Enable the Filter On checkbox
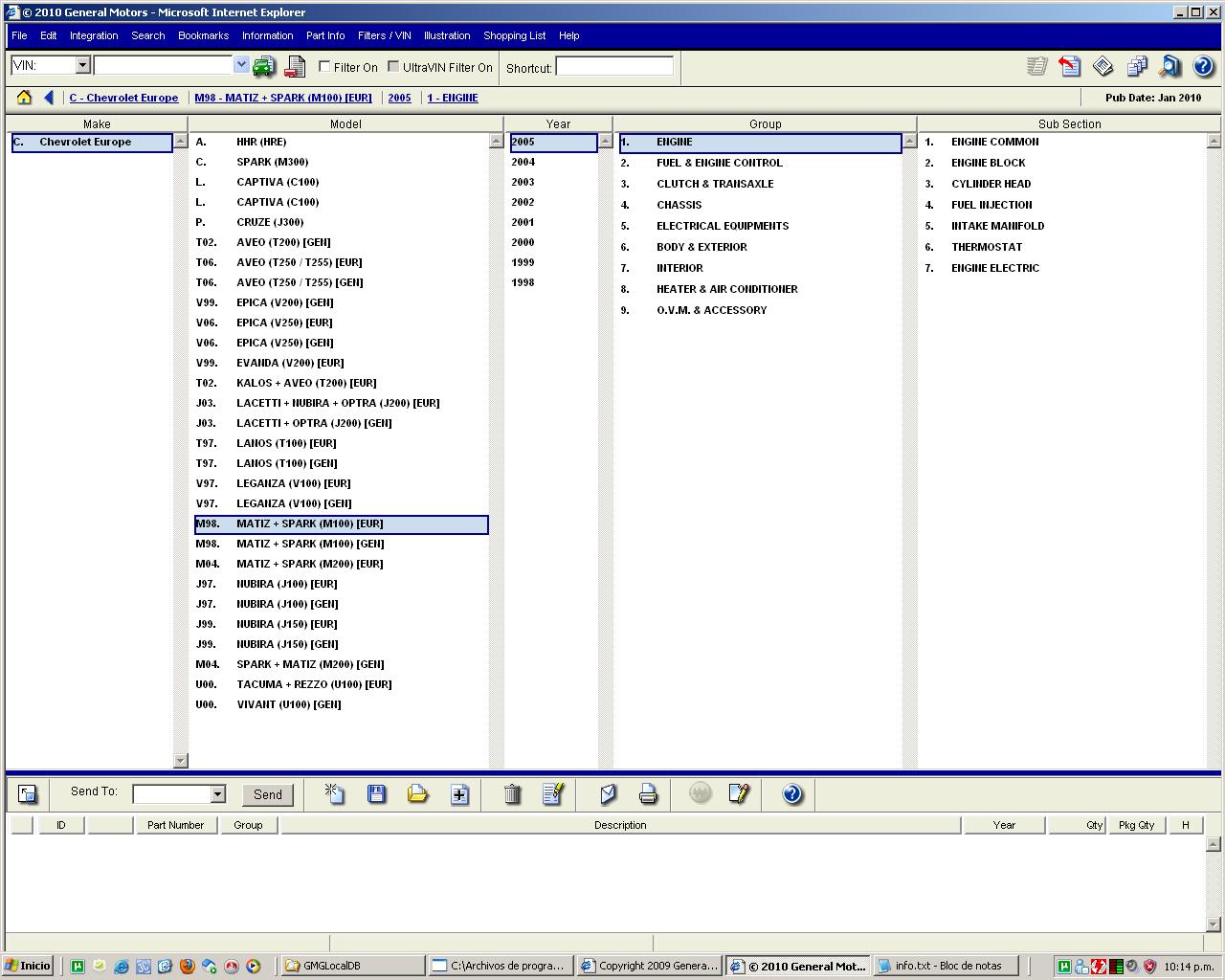Viewport: 1225px width, 980px height. tap(324, 67)
